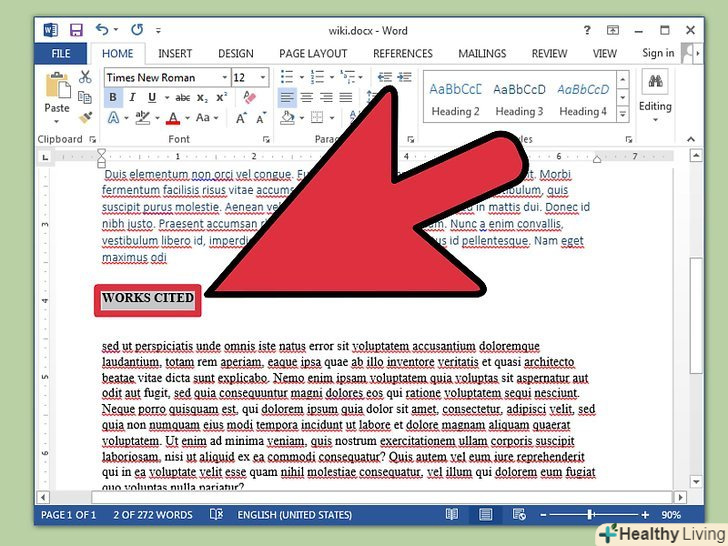The height and width of the screenshot is (546, 728).
Task: Click the Strikethrough abc icon
Action: point(182,98)
